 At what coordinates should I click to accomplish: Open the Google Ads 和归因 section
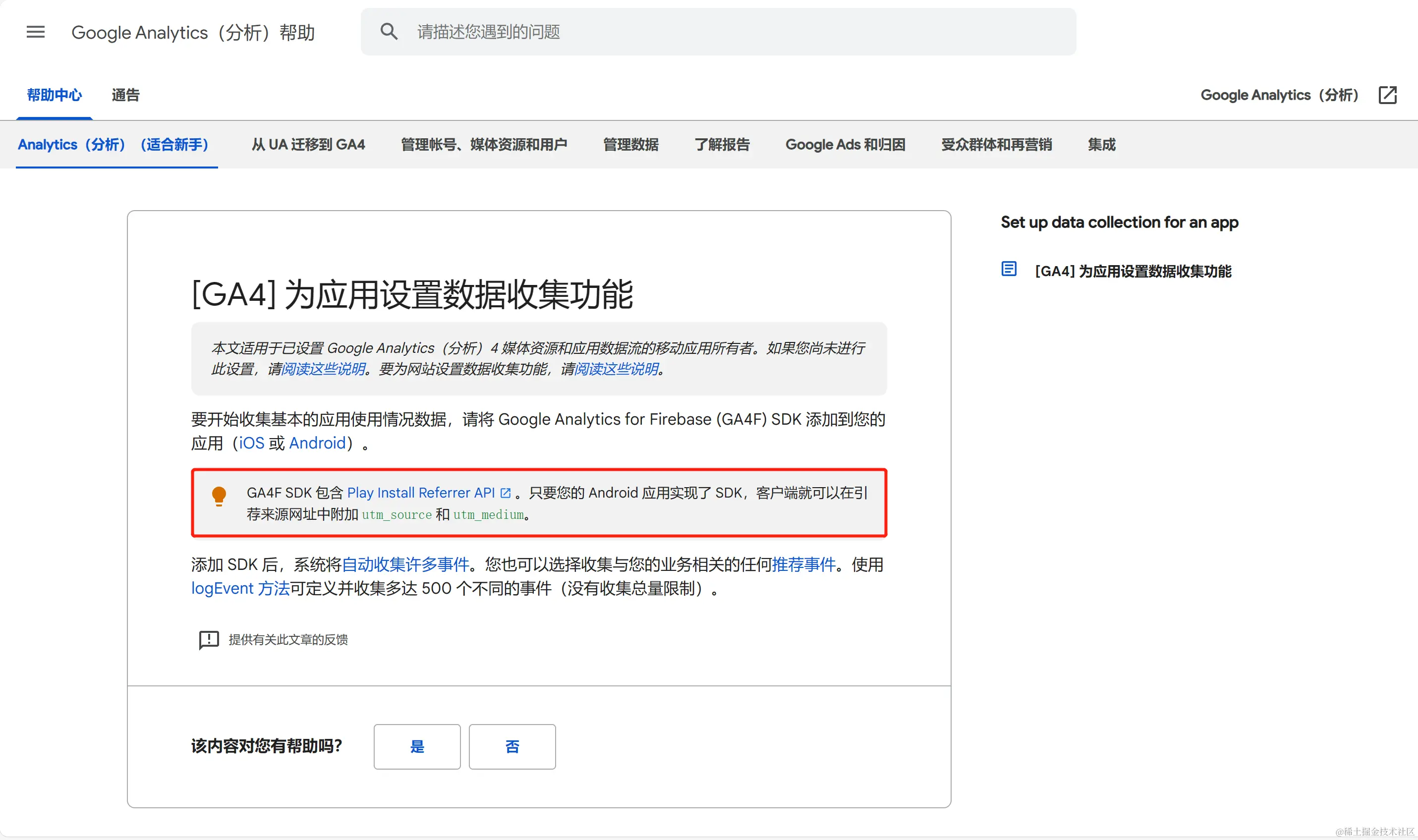tap(845, 145)
